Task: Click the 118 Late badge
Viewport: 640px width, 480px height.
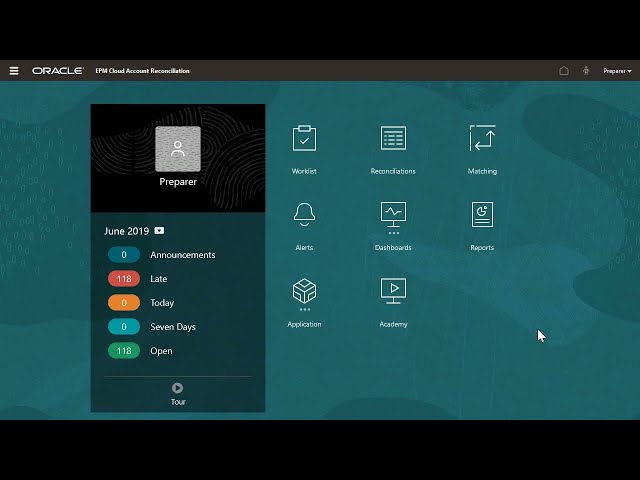Action: [x=124, y=279]
